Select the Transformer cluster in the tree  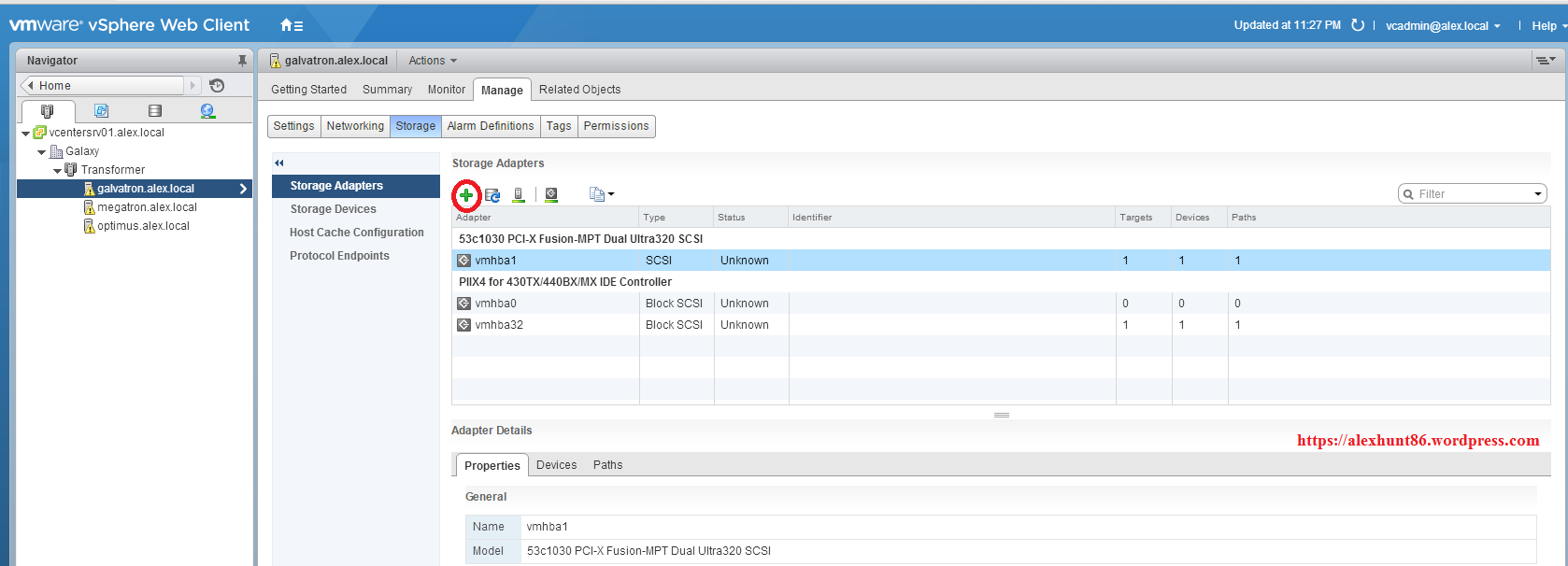tap(113, 170)
